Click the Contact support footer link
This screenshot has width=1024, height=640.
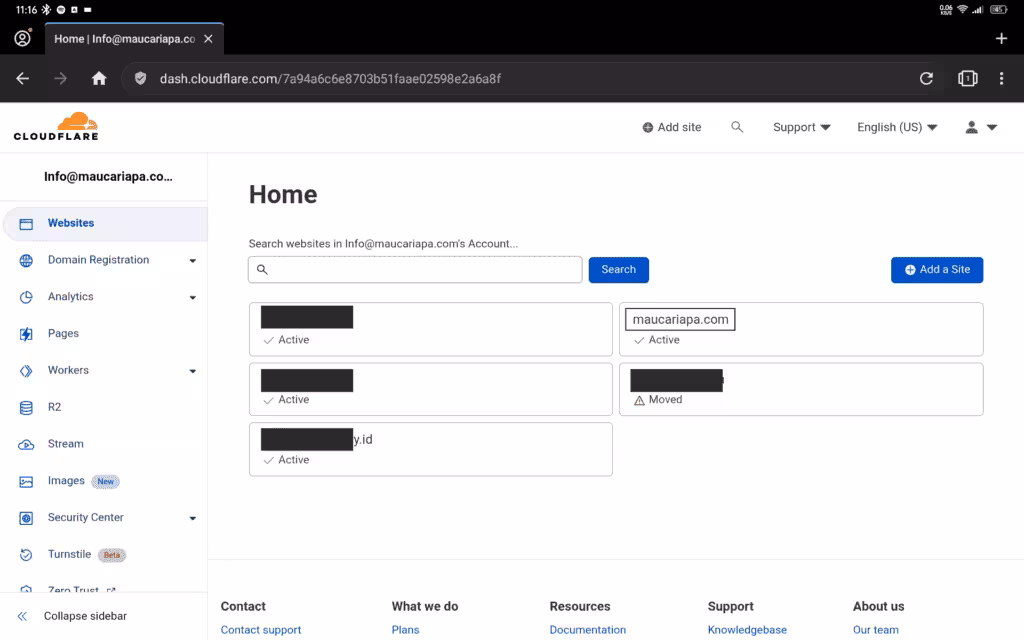point(261,630)
